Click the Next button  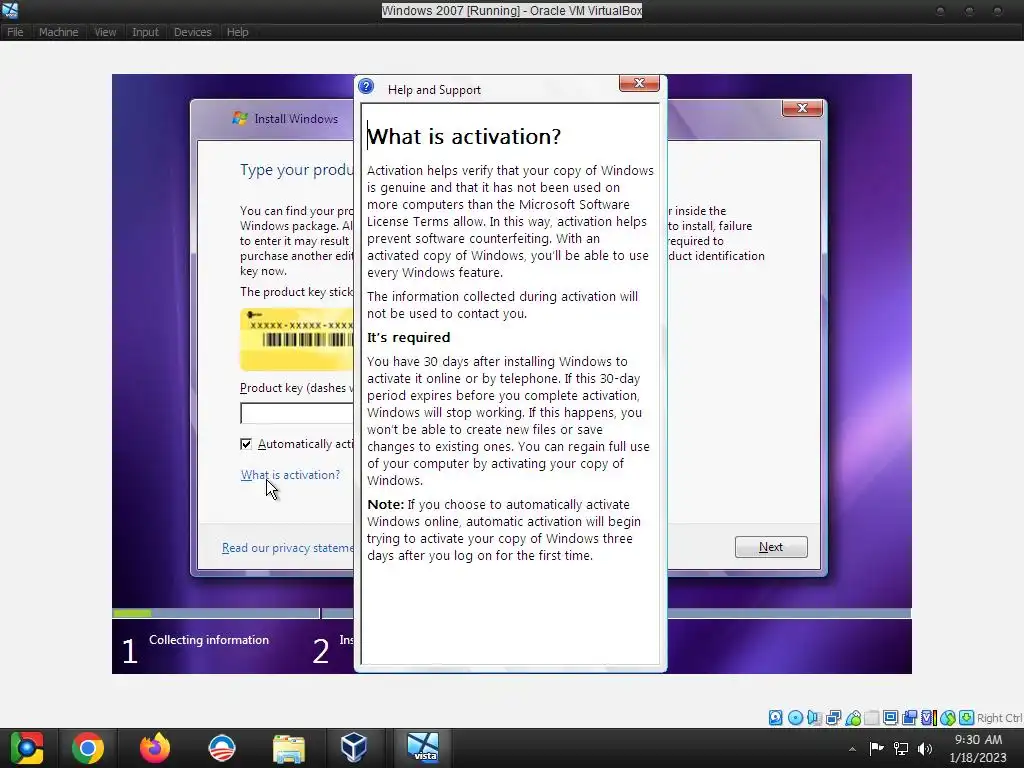click(771, 547)
